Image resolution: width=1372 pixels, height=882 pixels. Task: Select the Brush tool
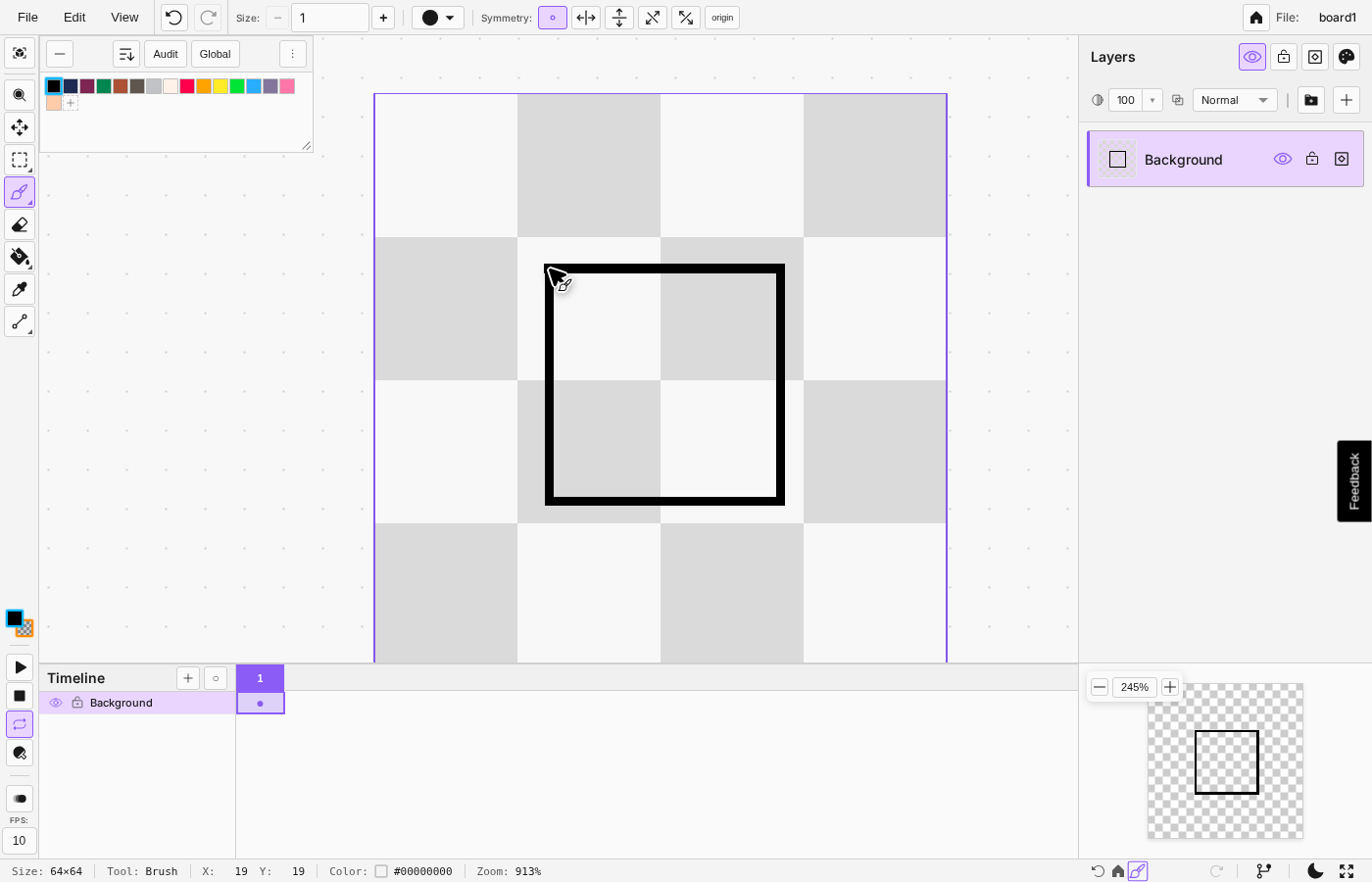click(20, 192)
